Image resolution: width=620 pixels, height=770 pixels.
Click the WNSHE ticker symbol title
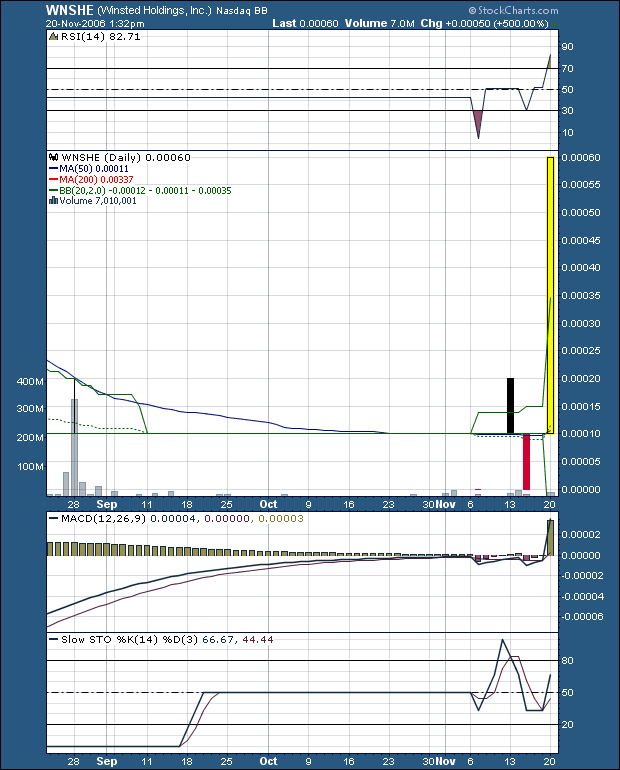click(70, 10)
